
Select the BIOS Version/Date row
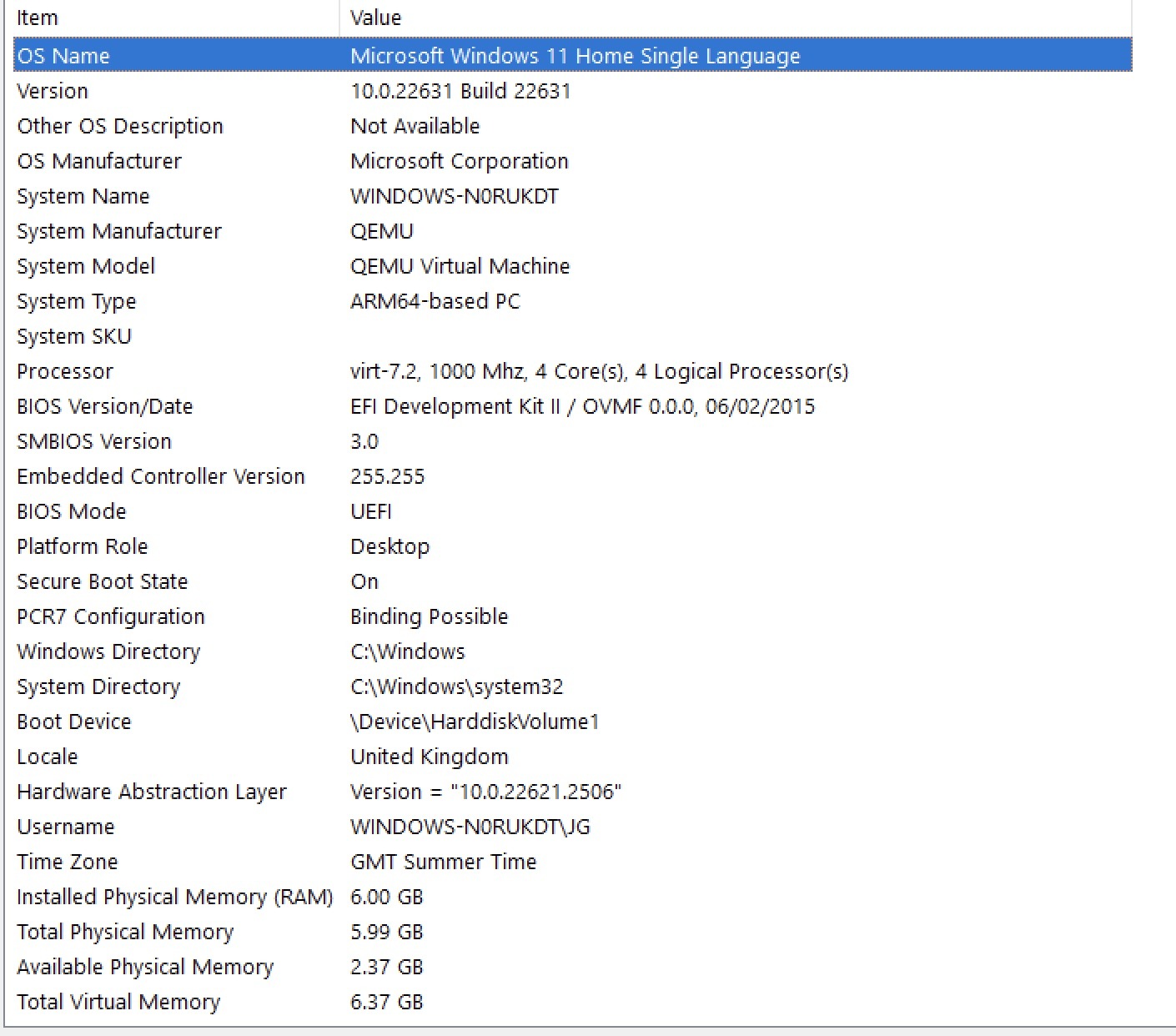(573, 406)
